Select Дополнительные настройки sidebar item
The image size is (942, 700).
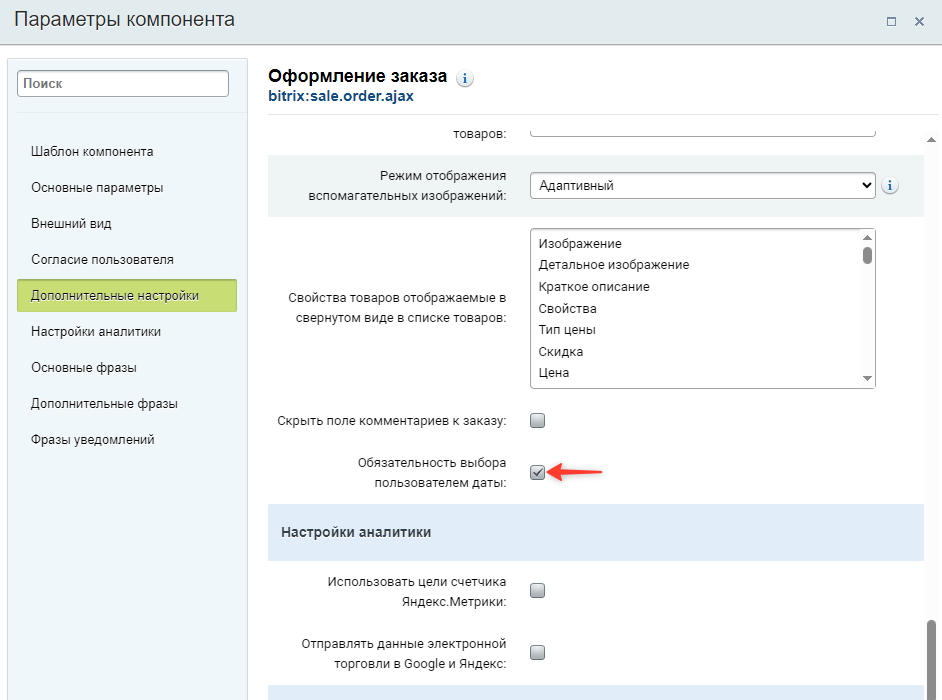coord(127,296)
